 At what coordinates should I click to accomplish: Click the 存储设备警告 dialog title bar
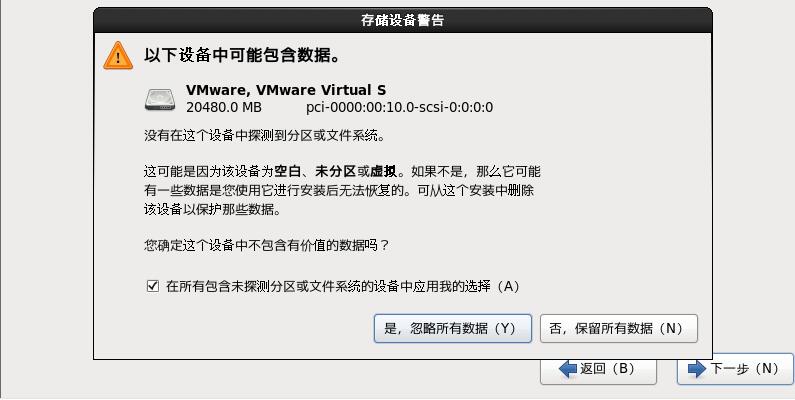[x=403, y=20]
